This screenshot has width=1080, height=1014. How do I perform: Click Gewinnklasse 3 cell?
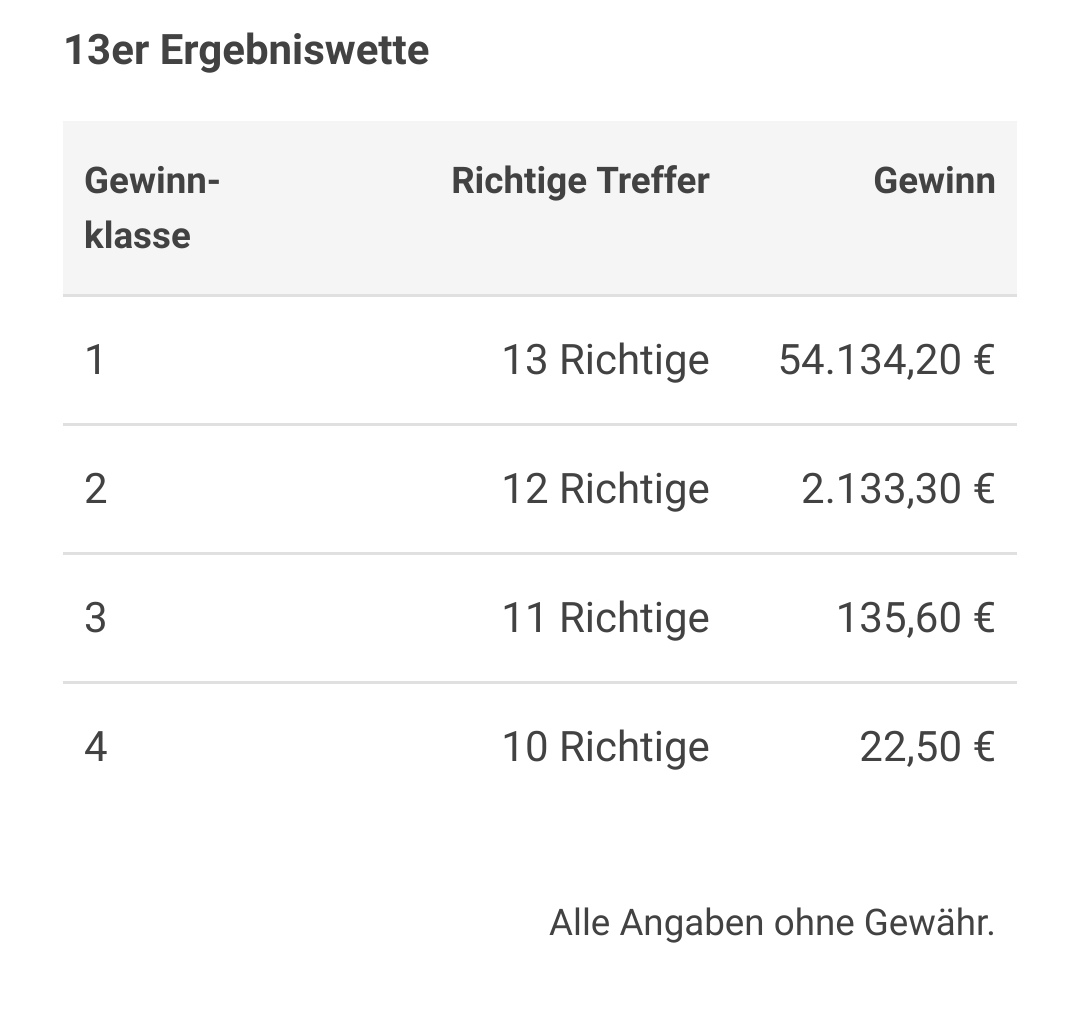[96, 618]
